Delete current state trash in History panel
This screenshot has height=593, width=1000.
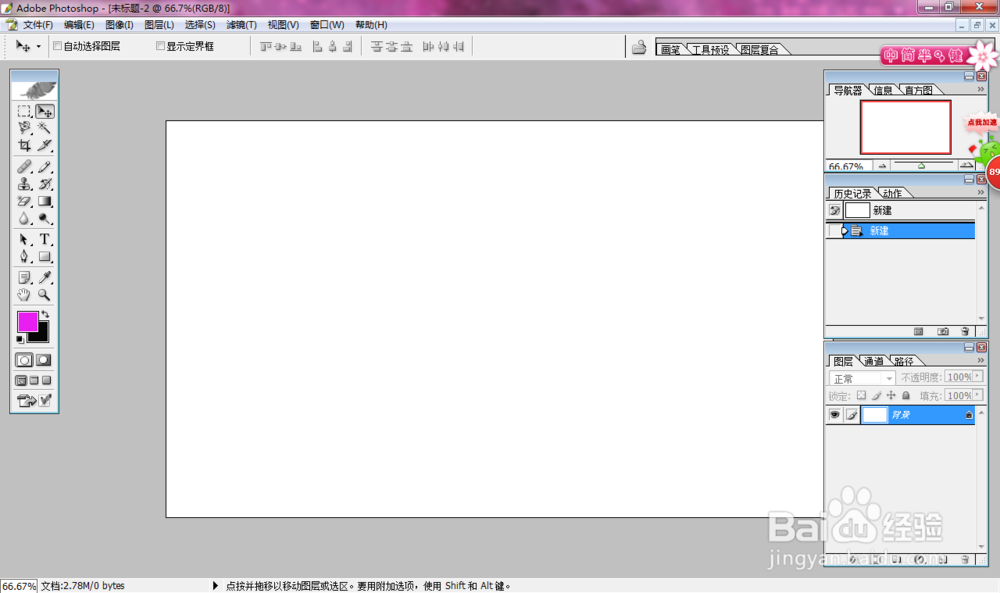tap(965, 332)
